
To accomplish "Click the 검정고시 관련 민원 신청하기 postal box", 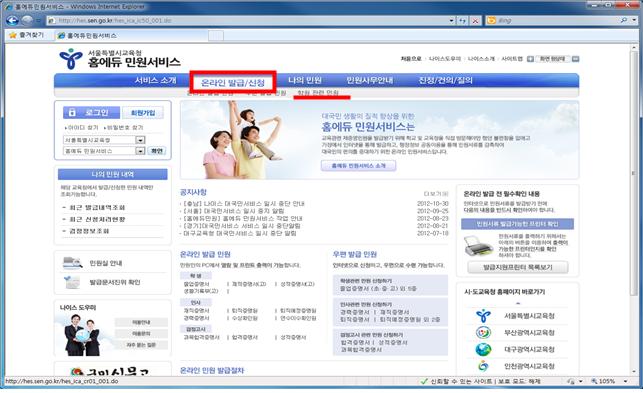I will [x=390, y=342].
